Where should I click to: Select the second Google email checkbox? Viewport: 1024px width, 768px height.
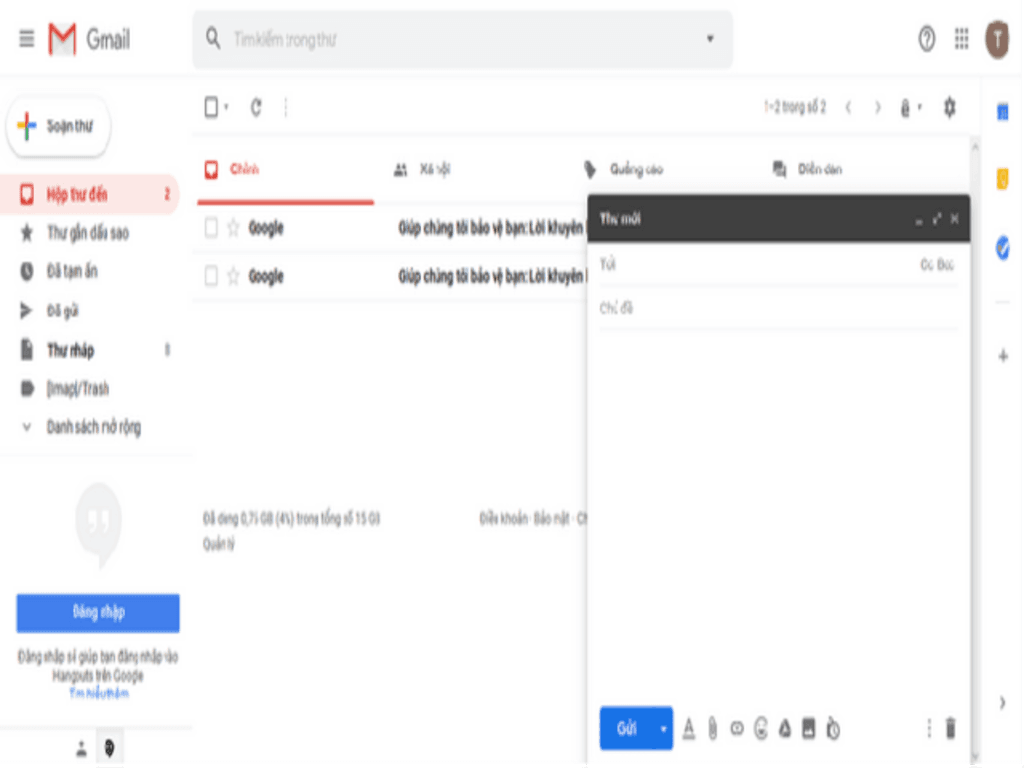(x=211, y=277)
